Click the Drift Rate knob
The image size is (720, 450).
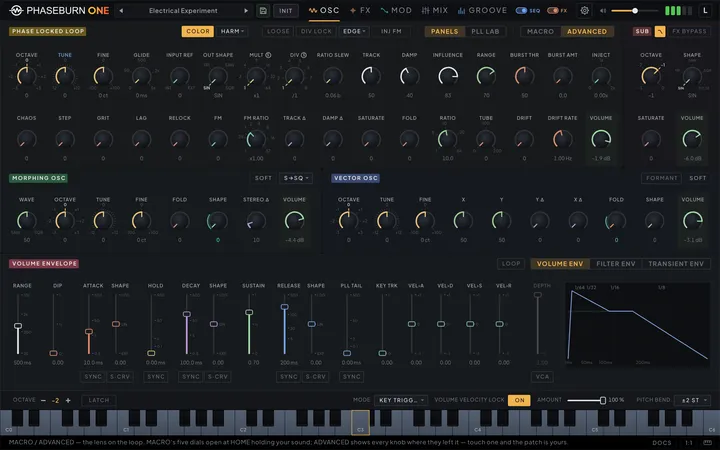click(562, 139)
